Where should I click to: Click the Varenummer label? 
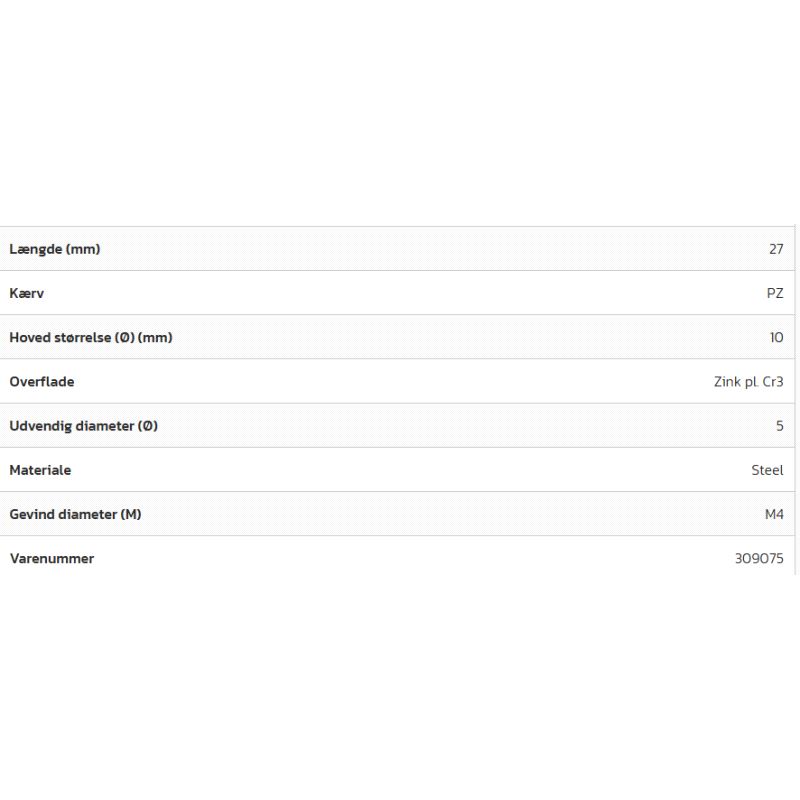point(52,558)
